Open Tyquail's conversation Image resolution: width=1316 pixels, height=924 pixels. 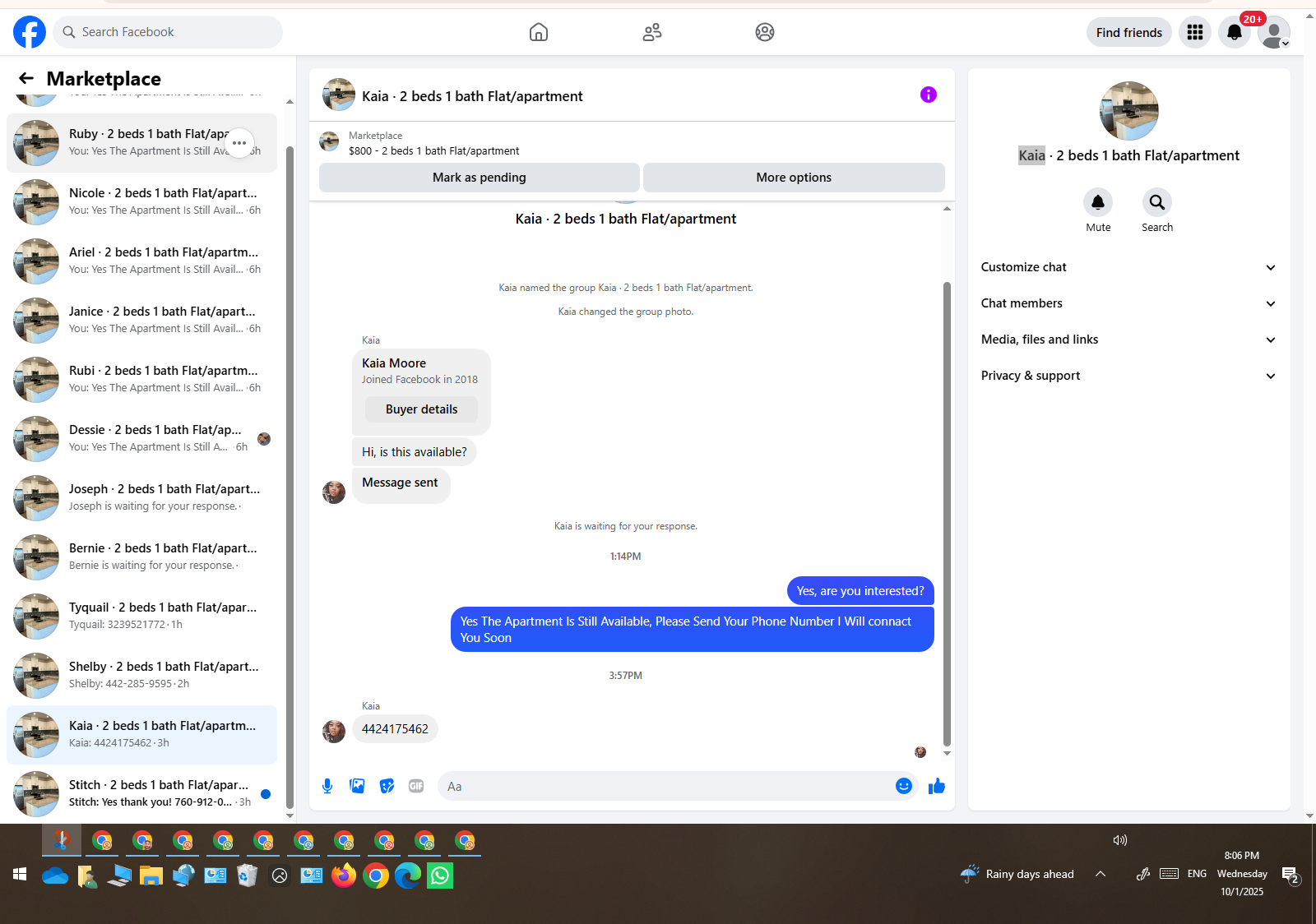tap(141, 617)
